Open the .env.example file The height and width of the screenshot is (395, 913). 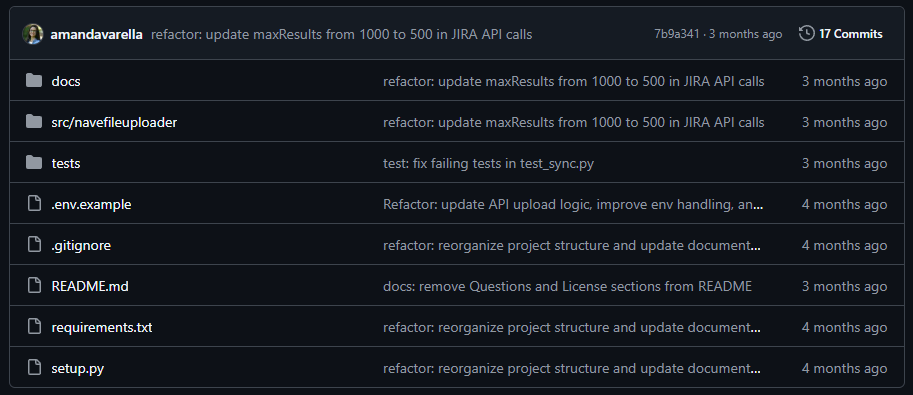click(91, 204)
